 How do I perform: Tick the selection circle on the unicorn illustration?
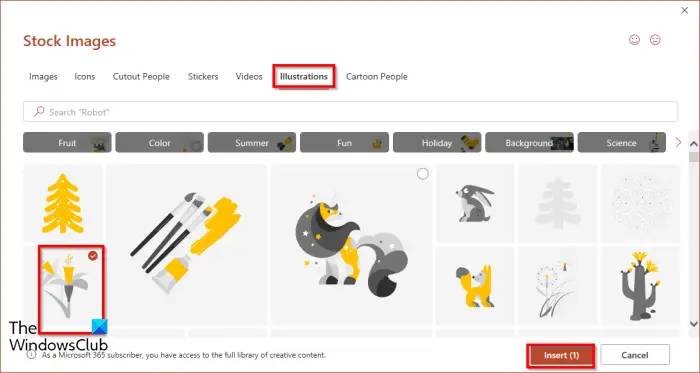pos(423,174)
